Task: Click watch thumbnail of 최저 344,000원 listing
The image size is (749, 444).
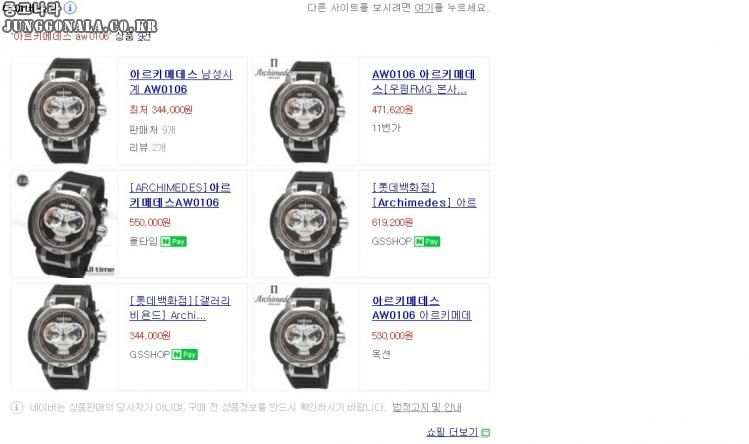Action: point(64,111)
